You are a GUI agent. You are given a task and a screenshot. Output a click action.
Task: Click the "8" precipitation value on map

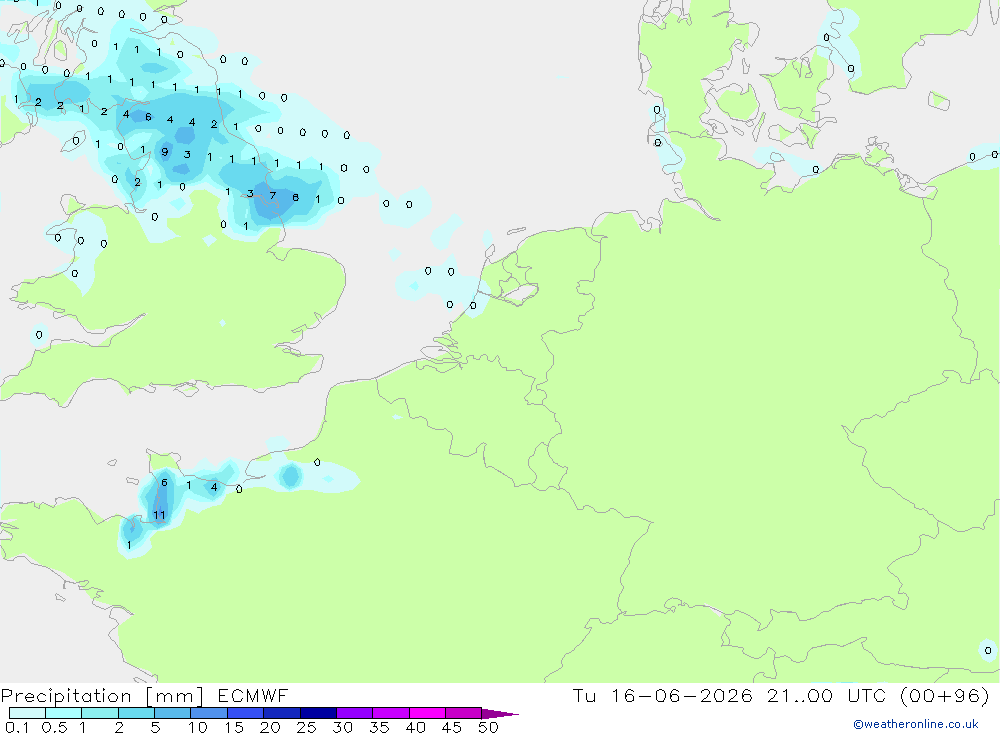point(295,197)
